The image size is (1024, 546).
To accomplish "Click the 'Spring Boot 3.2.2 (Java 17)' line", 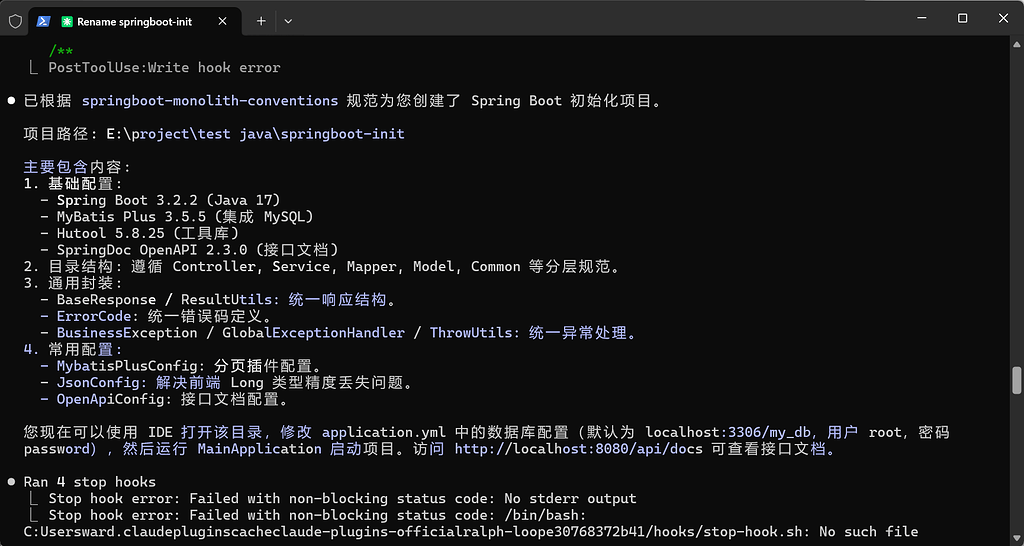I will 160,201.
